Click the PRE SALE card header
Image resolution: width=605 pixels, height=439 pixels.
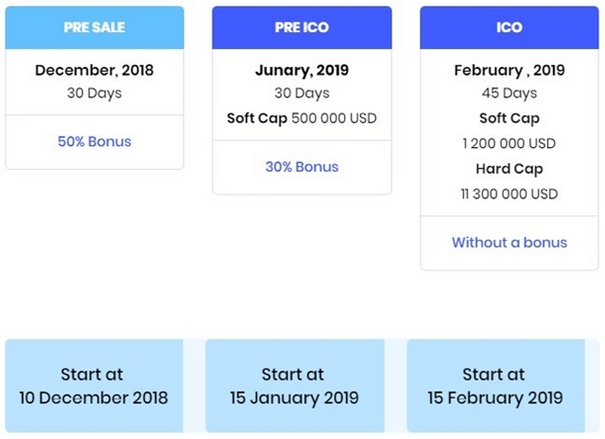click(x=94, y=28)
